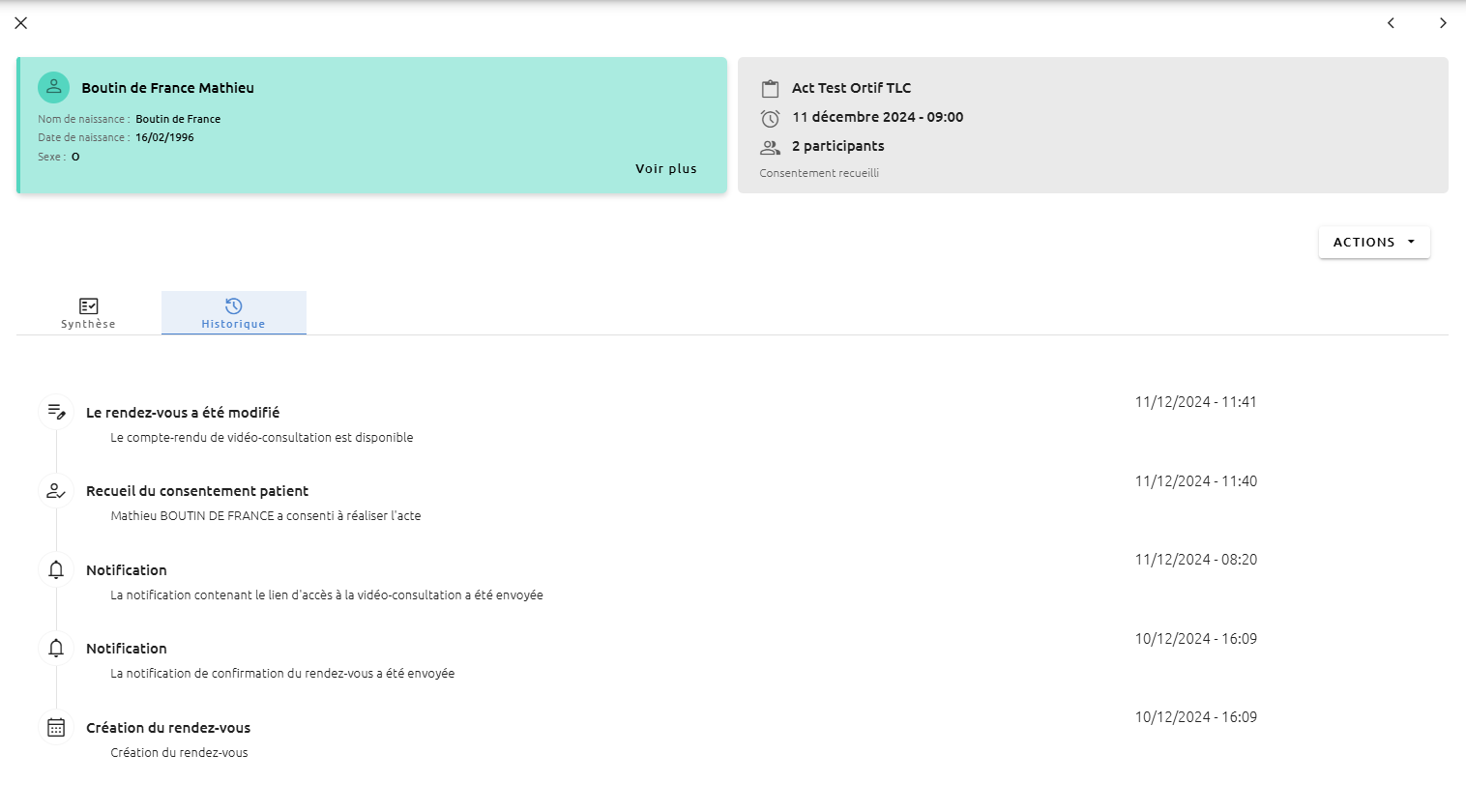Click Voir plus on patient card
The height and width of the screenshot is (812, 1466).
(x=666, y=168)
